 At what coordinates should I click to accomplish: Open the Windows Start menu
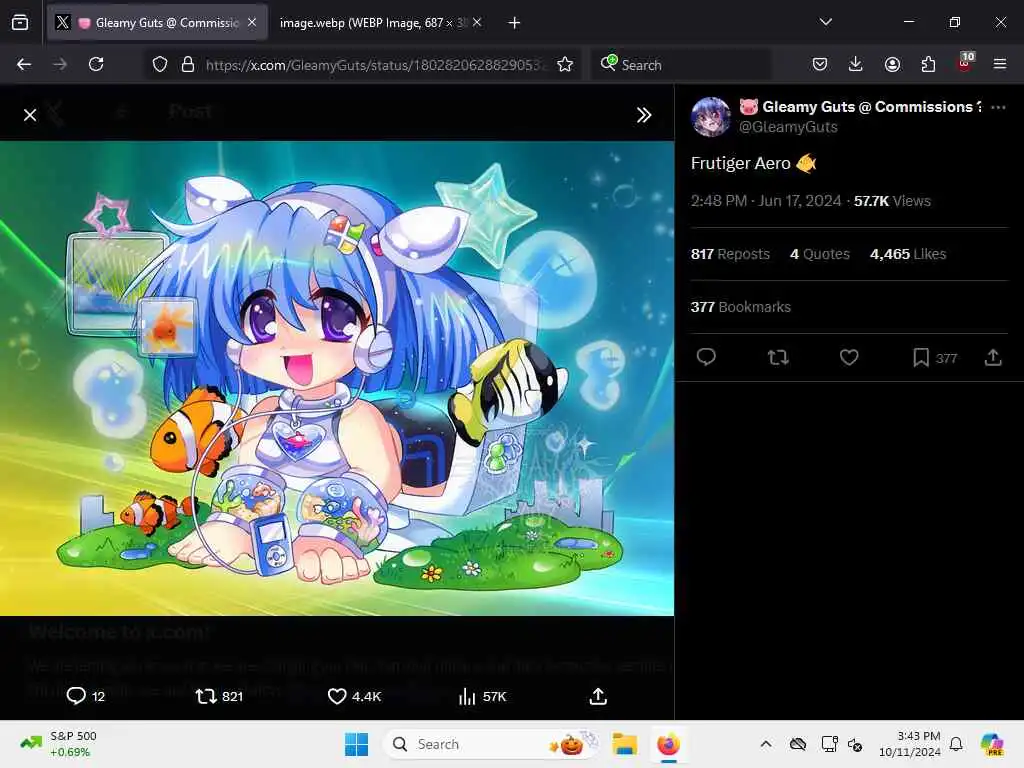pyautogui.click(x=357, y=744)
